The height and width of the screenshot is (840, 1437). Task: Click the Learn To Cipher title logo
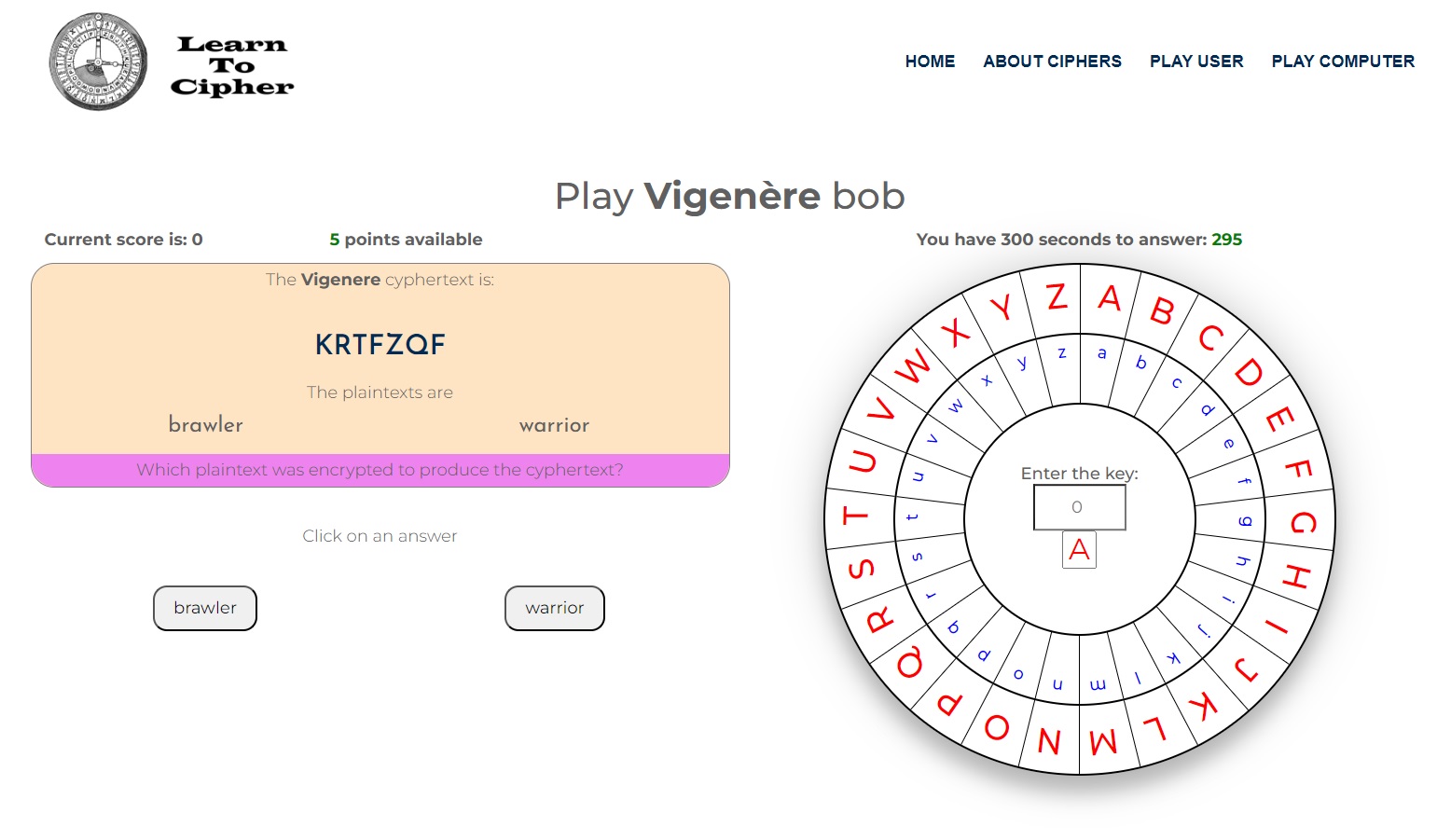[x=232, y=65]
